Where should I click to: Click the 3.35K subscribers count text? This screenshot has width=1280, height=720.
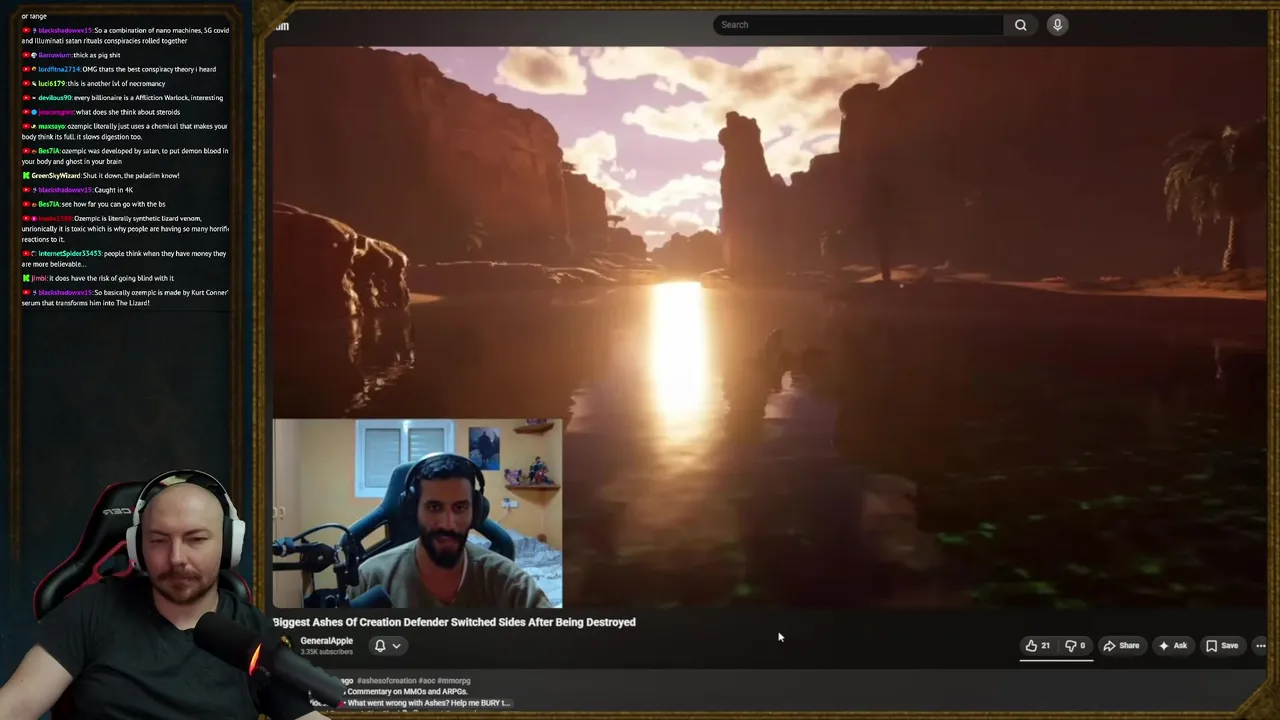click(x=326, y=652)
